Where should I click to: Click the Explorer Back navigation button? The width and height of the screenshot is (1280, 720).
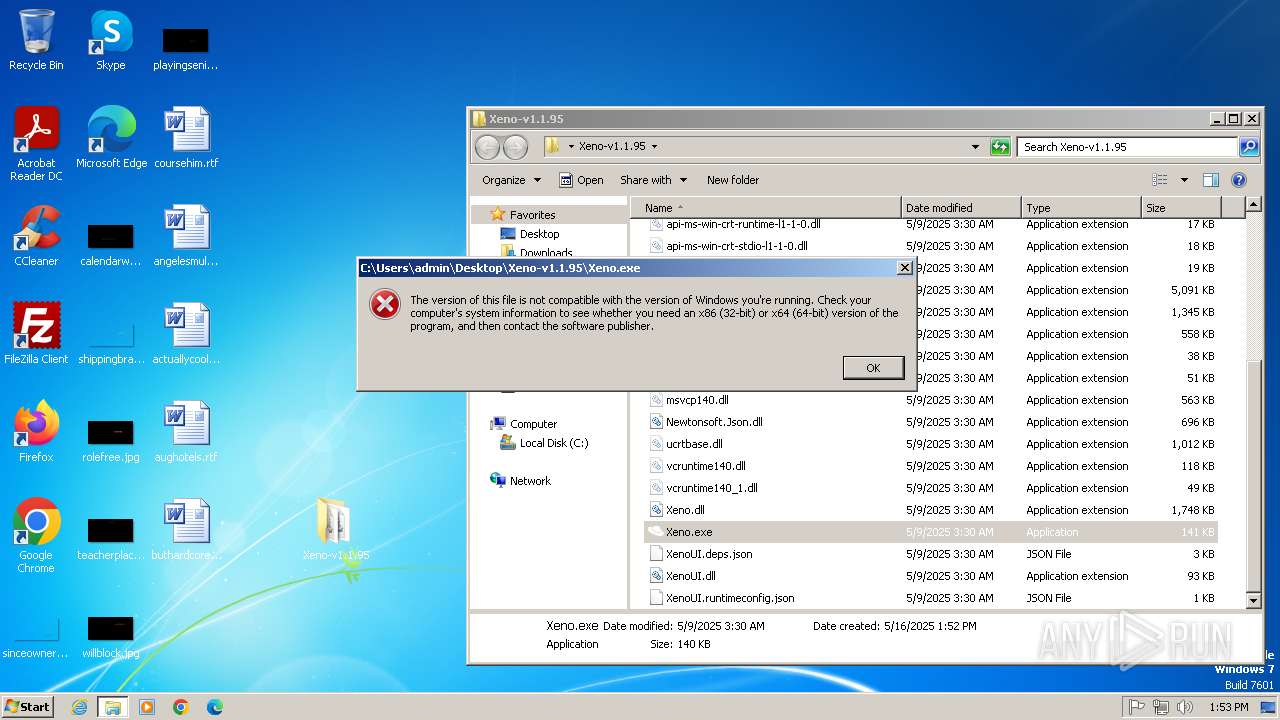coord(487,147)
